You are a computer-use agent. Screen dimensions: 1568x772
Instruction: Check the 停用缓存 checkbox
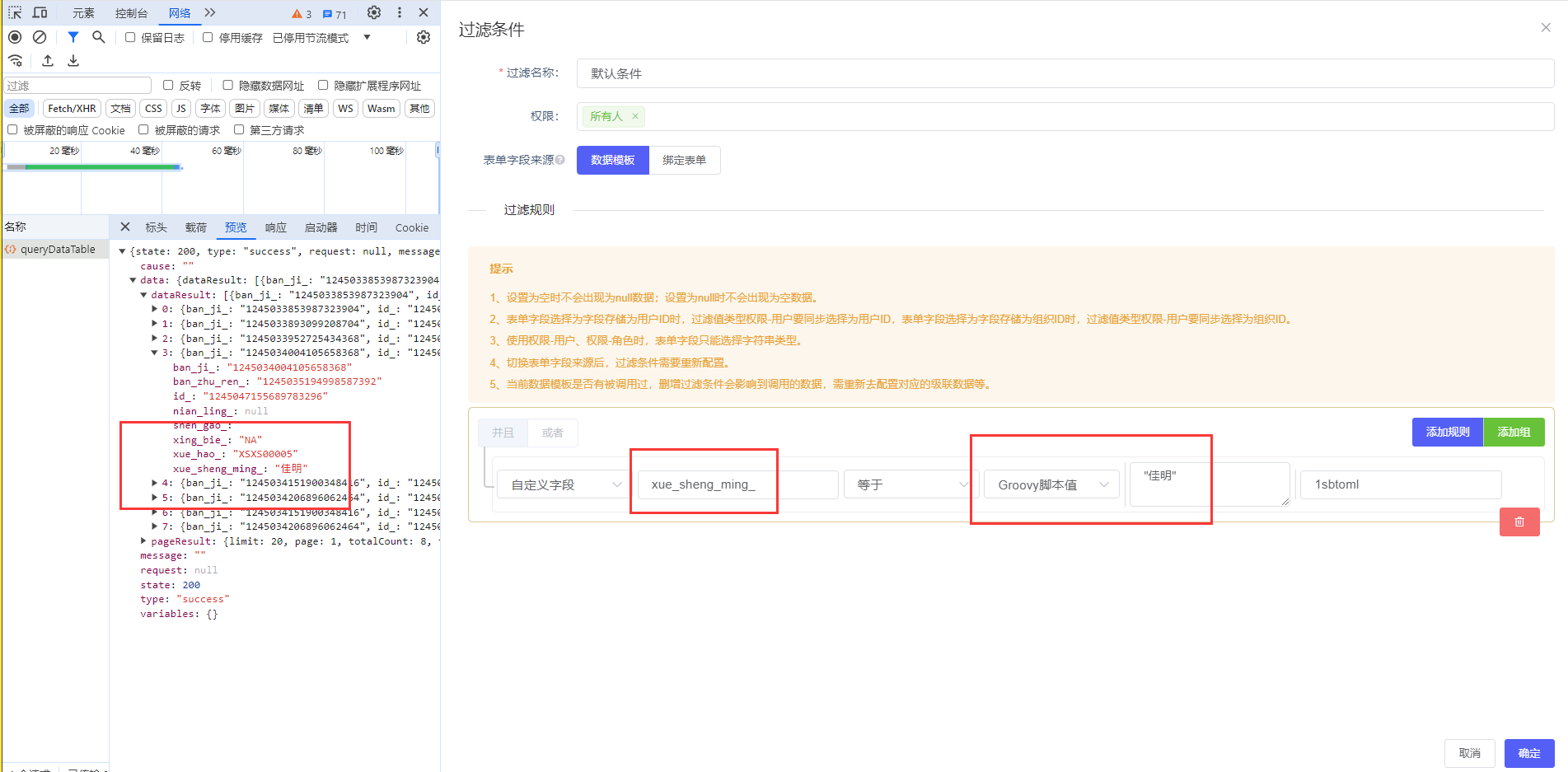coord(208,37)
